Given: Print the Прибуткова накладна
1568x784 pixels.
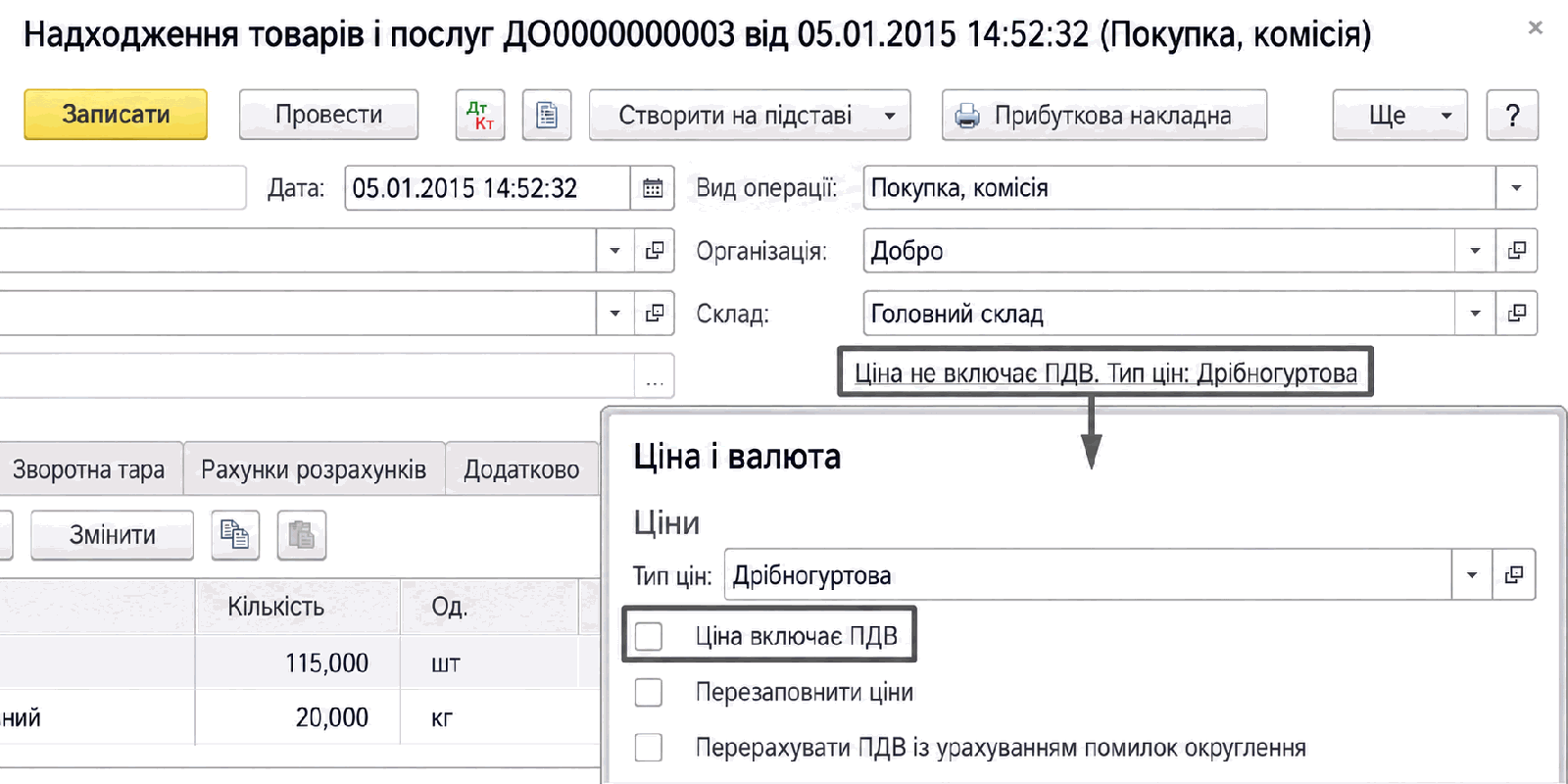Looking at the screenshot, I should point(1104,116).
